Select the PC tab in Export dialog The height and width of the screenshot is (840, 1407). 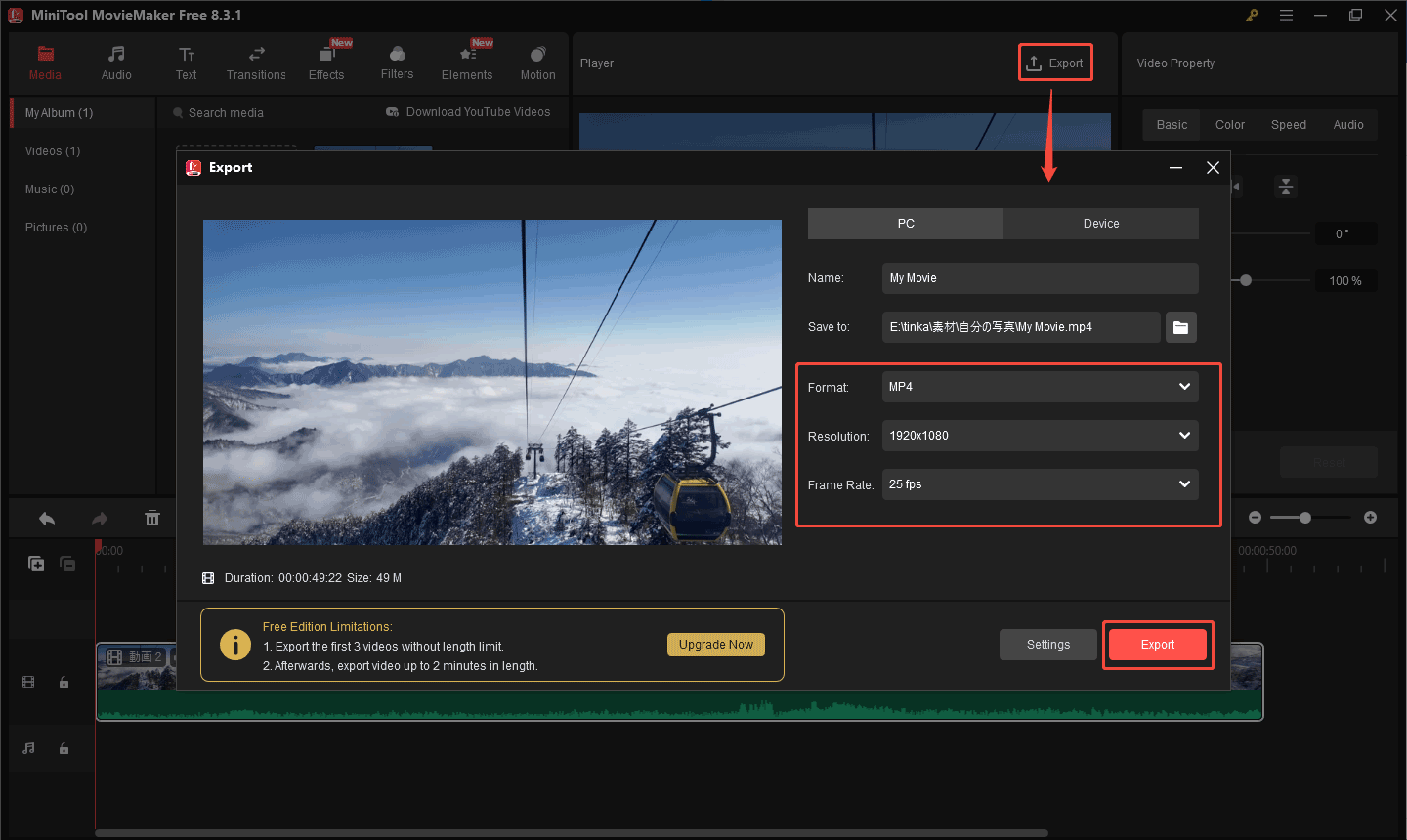point(906,224)
